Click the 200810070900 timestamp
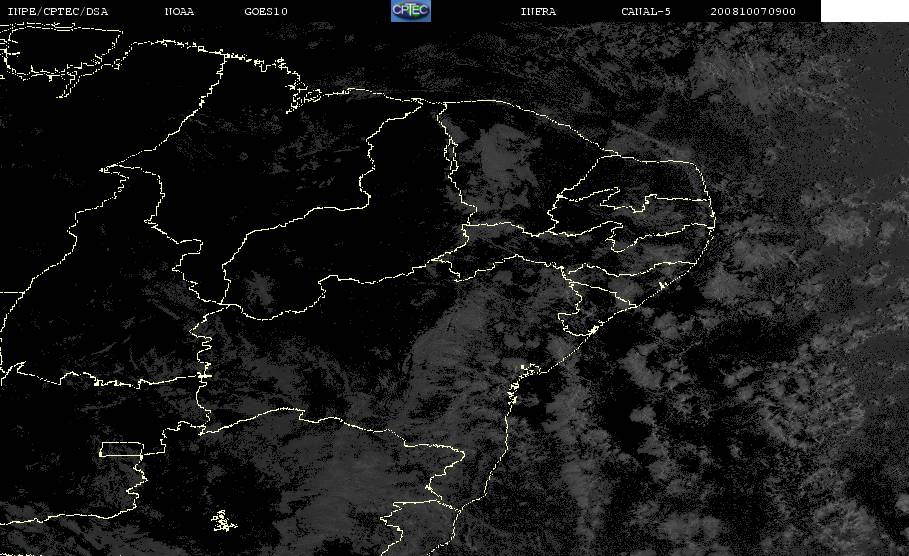The height and width of the screenshot is (556, 909). coord(753,11)
